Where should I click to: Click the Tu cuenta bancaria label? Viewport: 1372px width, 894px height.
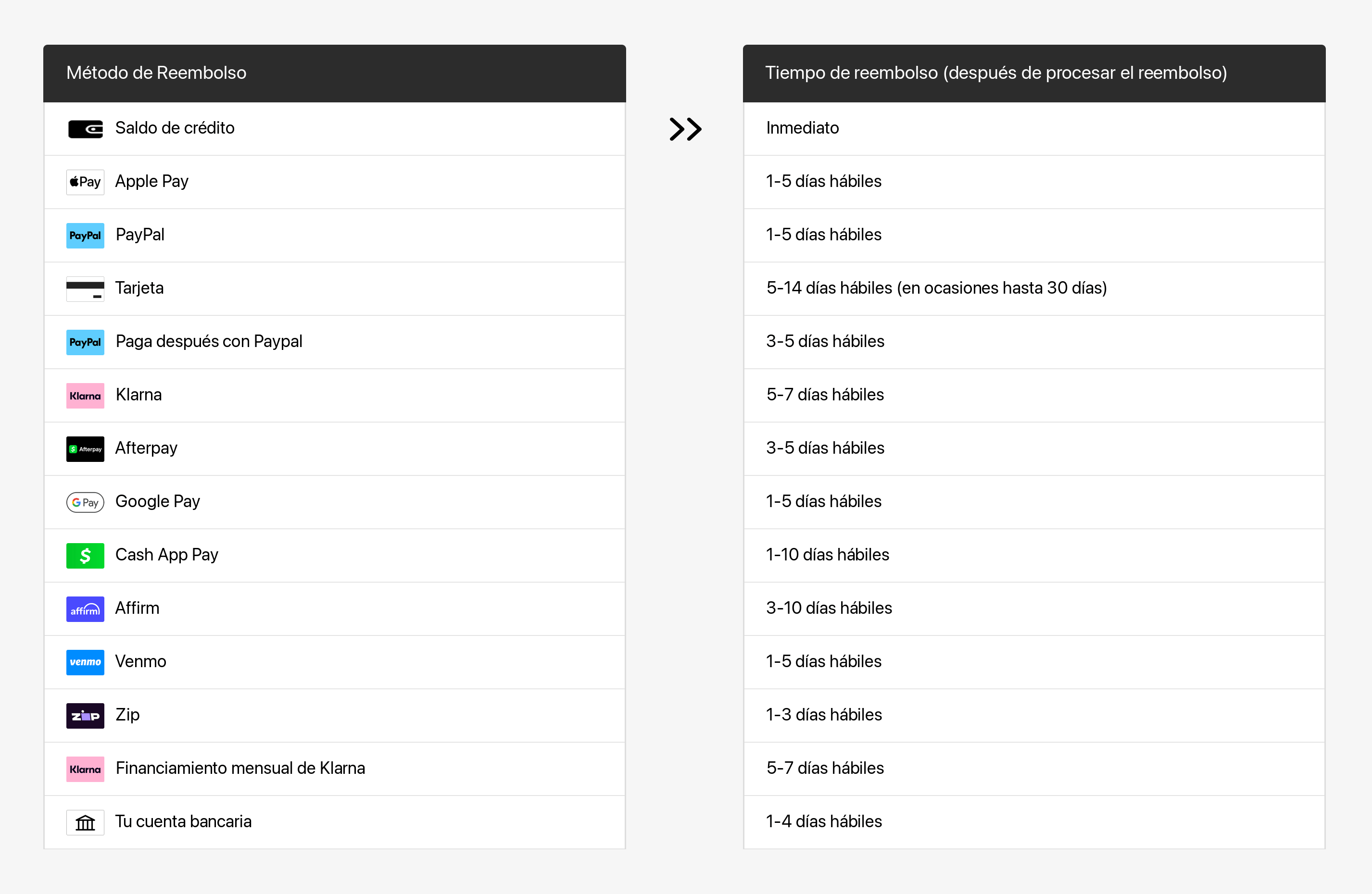(x=183, y=821)
